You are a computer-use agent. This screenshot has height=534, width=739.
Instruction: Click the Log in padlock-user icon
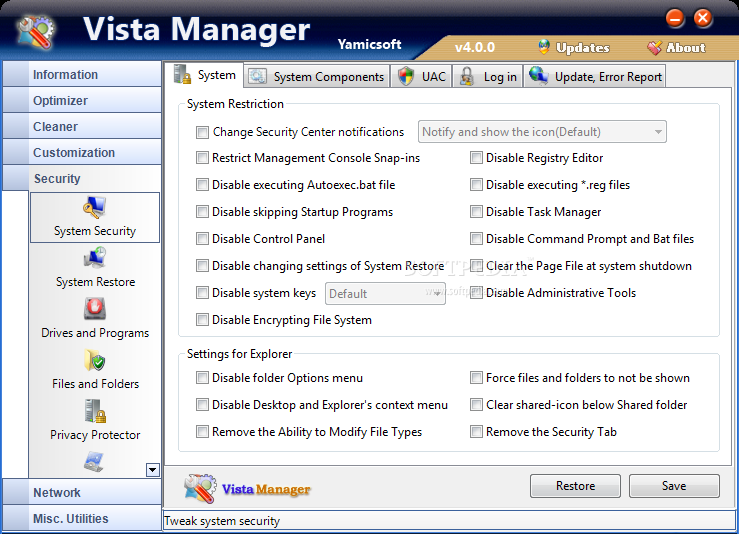tap(467, 76)
